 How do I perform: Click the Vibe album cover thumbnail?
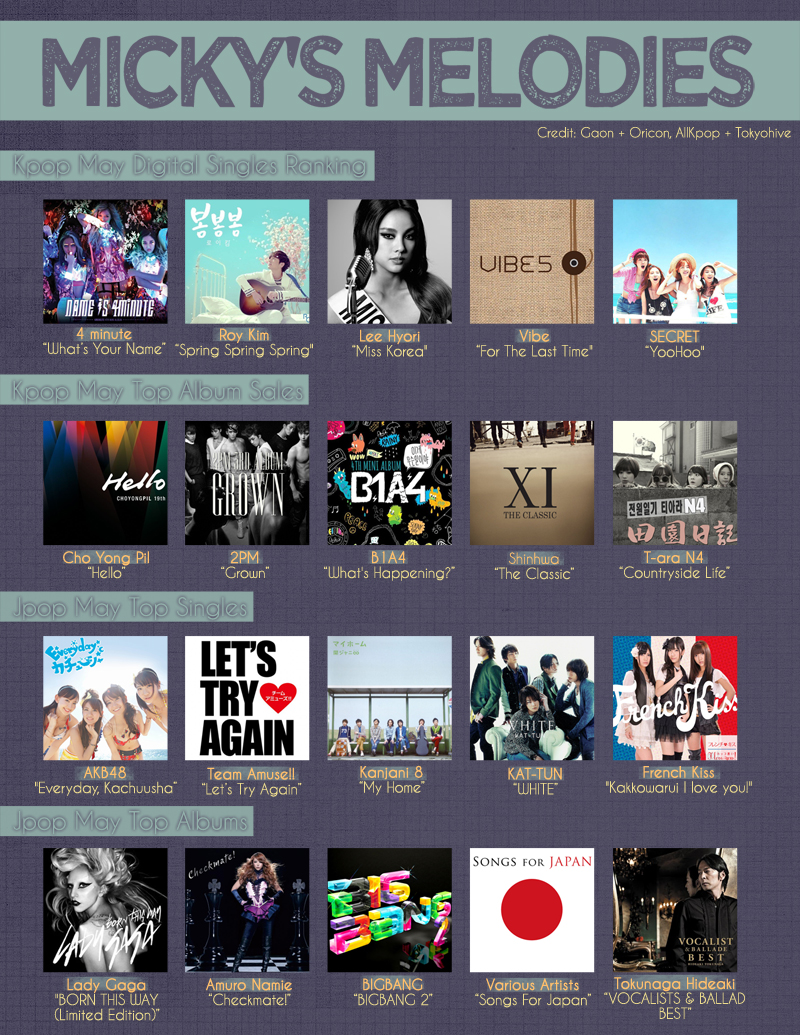[x=532, y=261]
